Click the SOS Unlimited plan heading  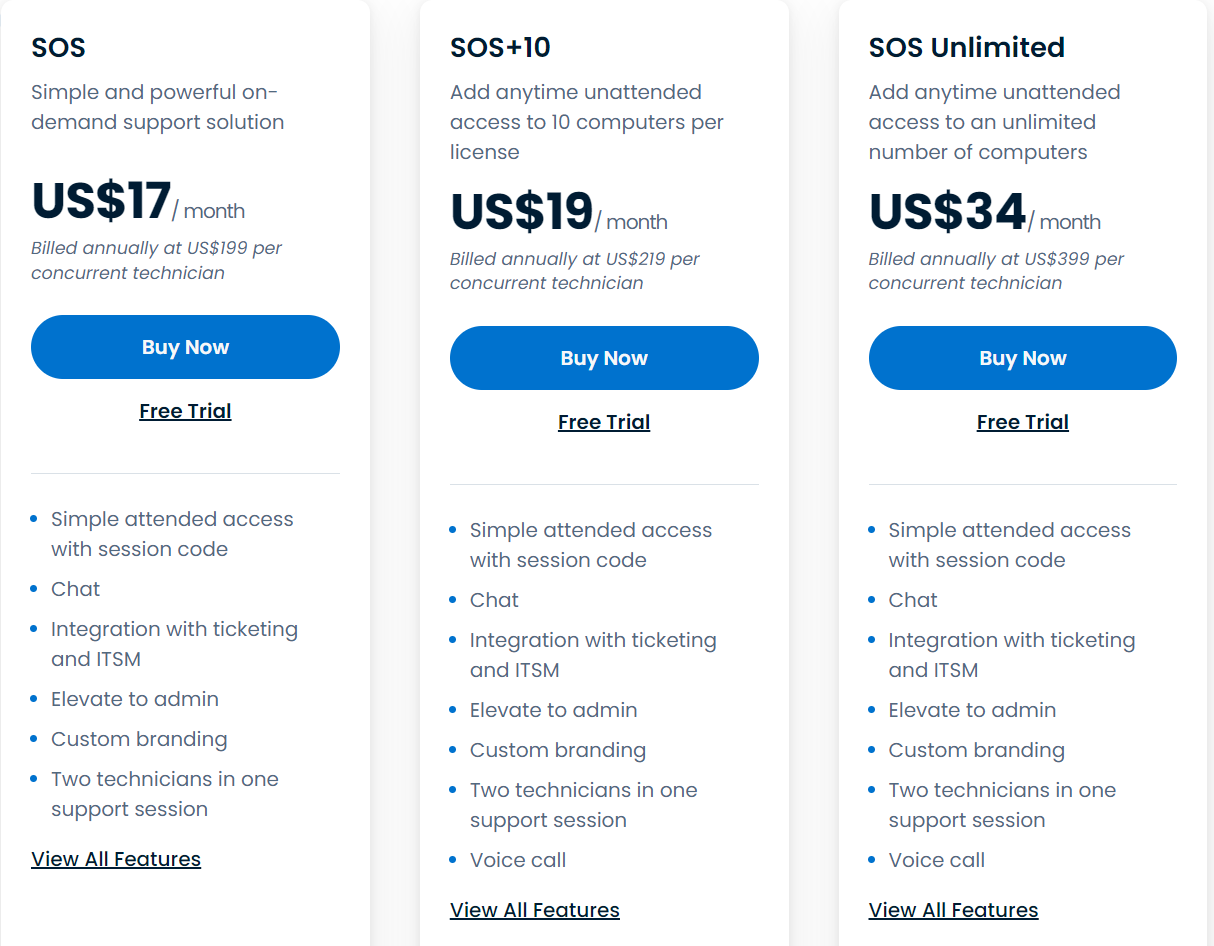click(x=966, y=47)
